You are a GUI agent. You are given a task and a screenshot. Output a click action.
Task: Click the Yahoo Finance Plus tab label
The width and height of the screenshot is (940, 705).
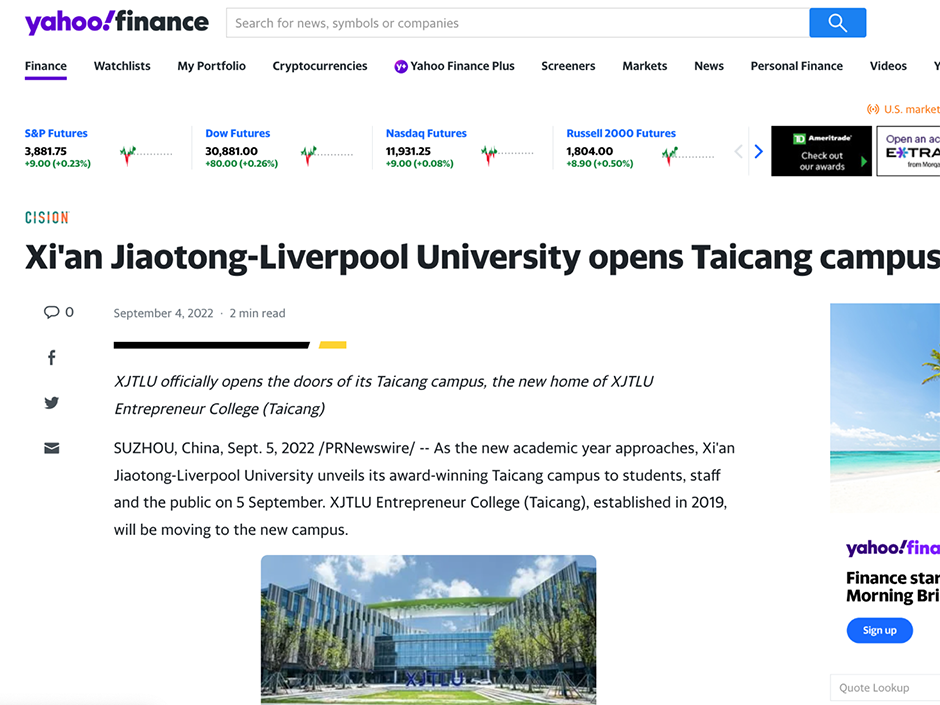[462, 66]
